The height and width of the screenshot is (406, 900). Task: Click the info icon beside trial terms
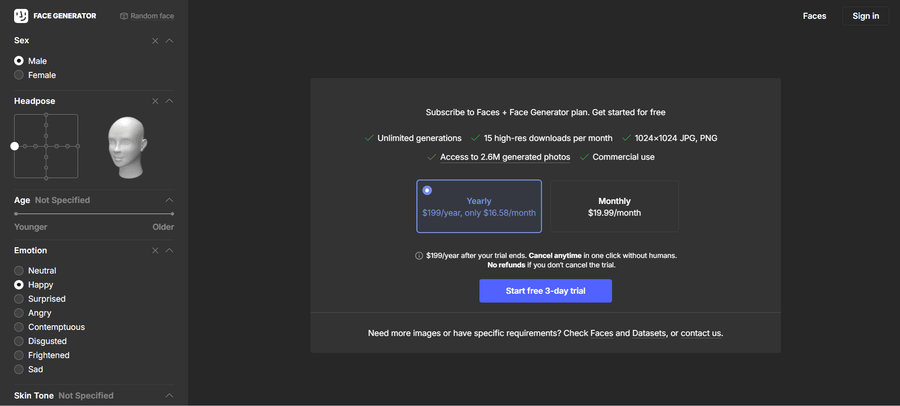(x=419, y=256)
